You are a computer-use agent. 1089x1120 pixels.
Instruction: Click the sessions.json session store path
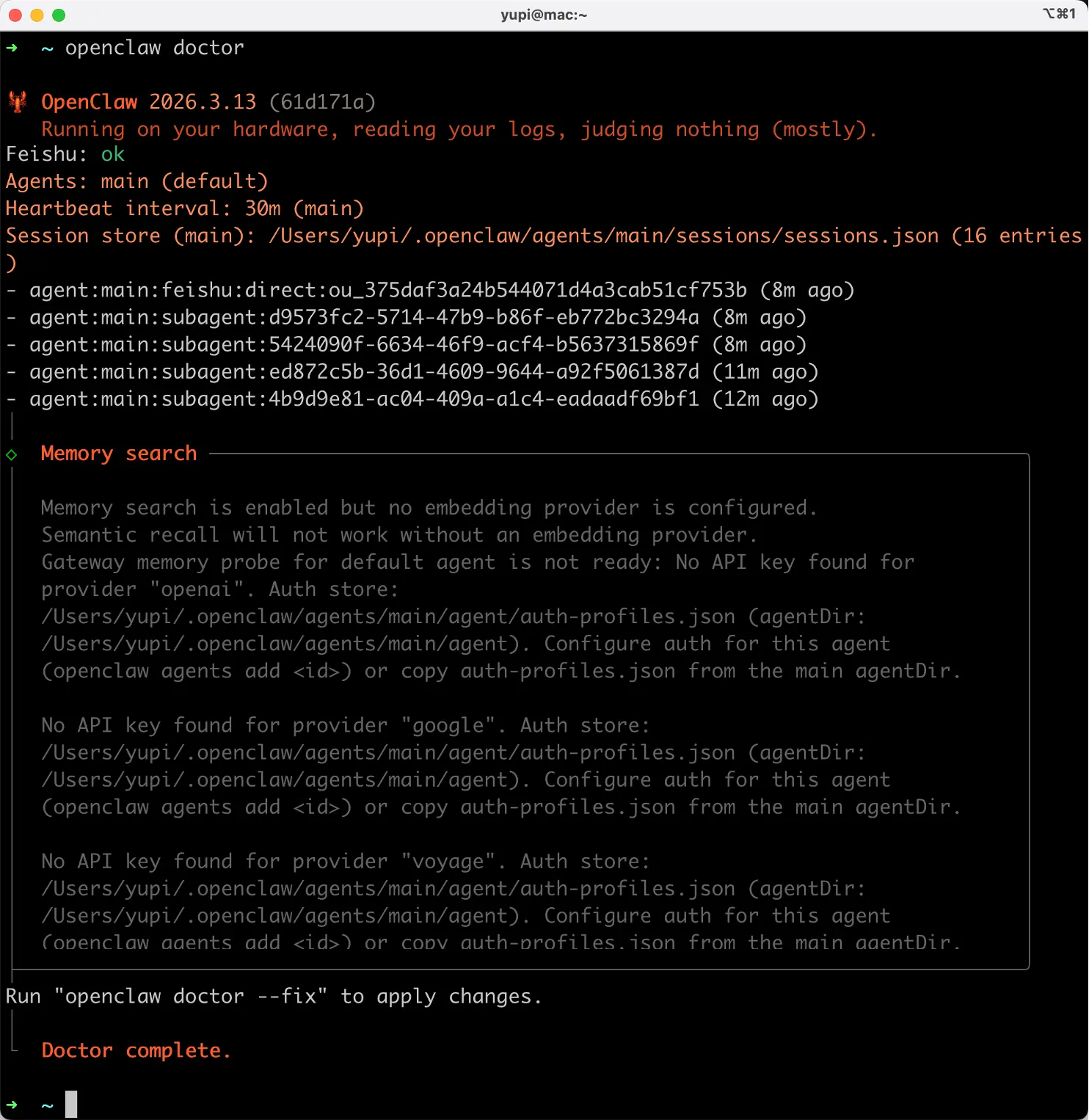click(603, 236)
